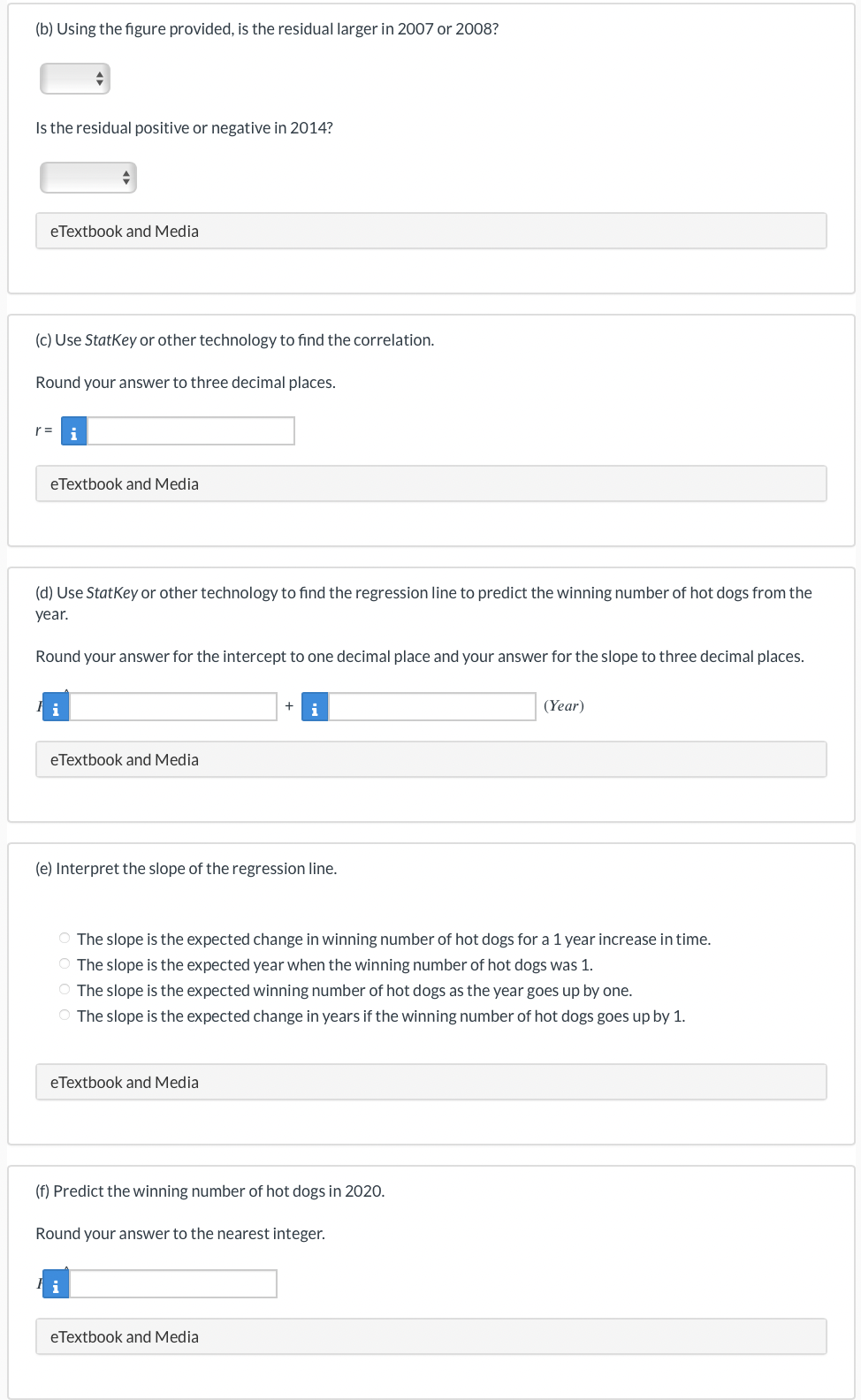Click the part (e) slope interpretation question text

[x=186, y=869]
